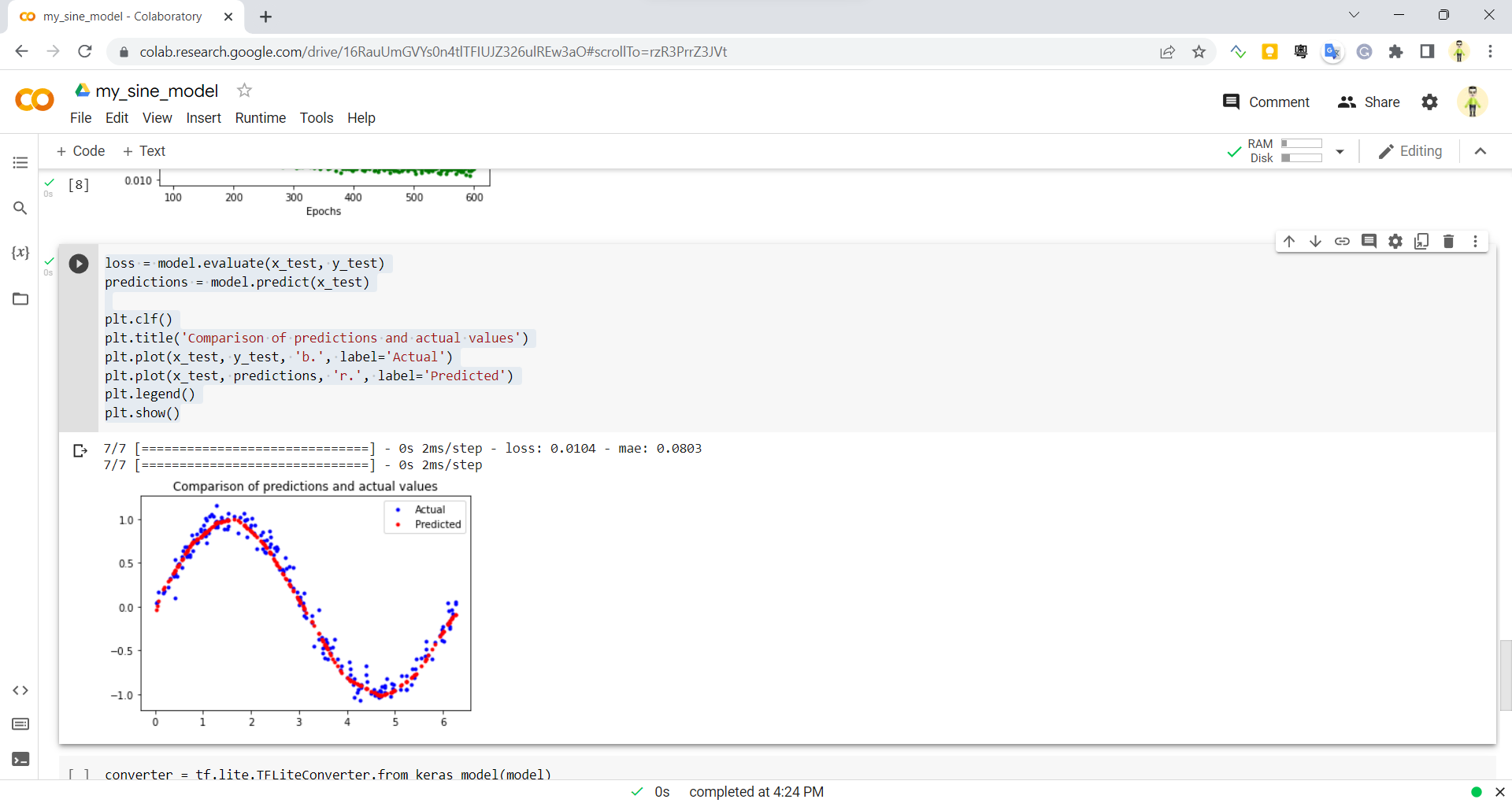Click the plt.legend() code line
The image size is (1512, 803).
150,394
